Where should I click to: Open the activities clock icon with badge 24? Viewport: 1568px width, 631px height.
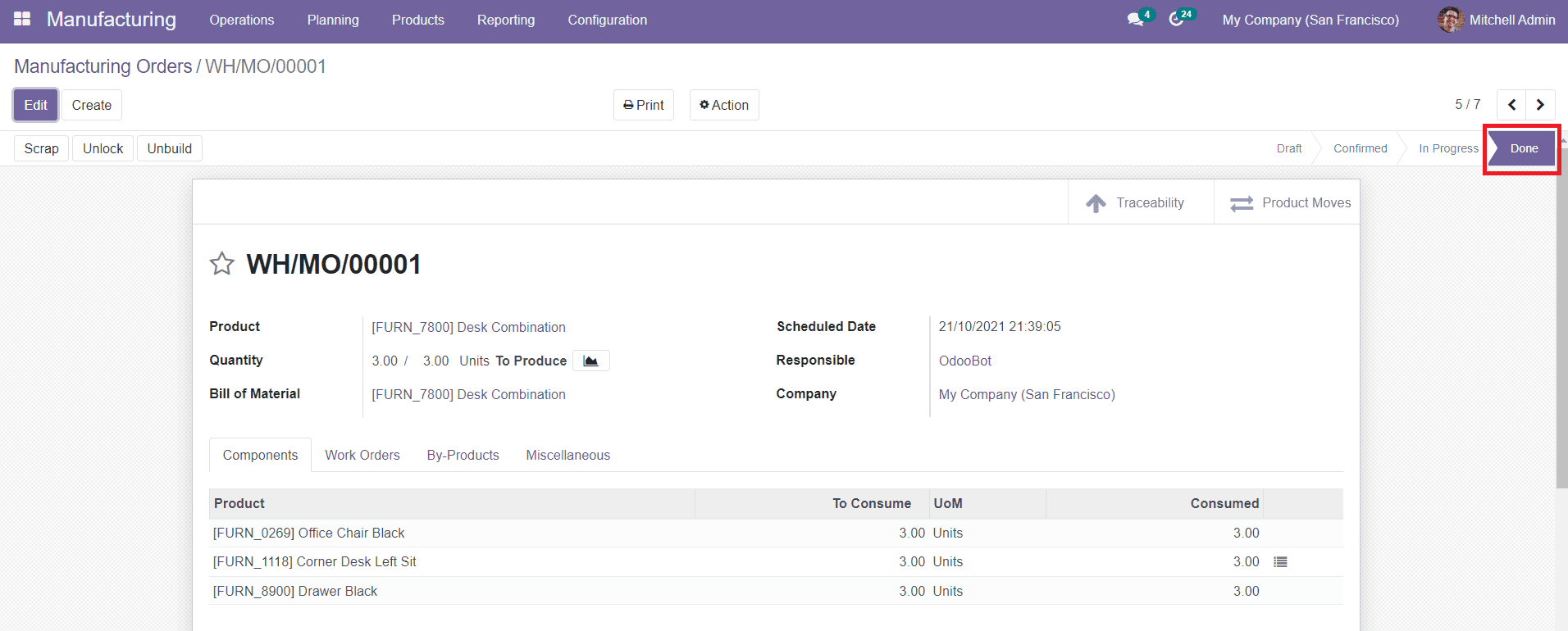click(x=1177, y=20)
